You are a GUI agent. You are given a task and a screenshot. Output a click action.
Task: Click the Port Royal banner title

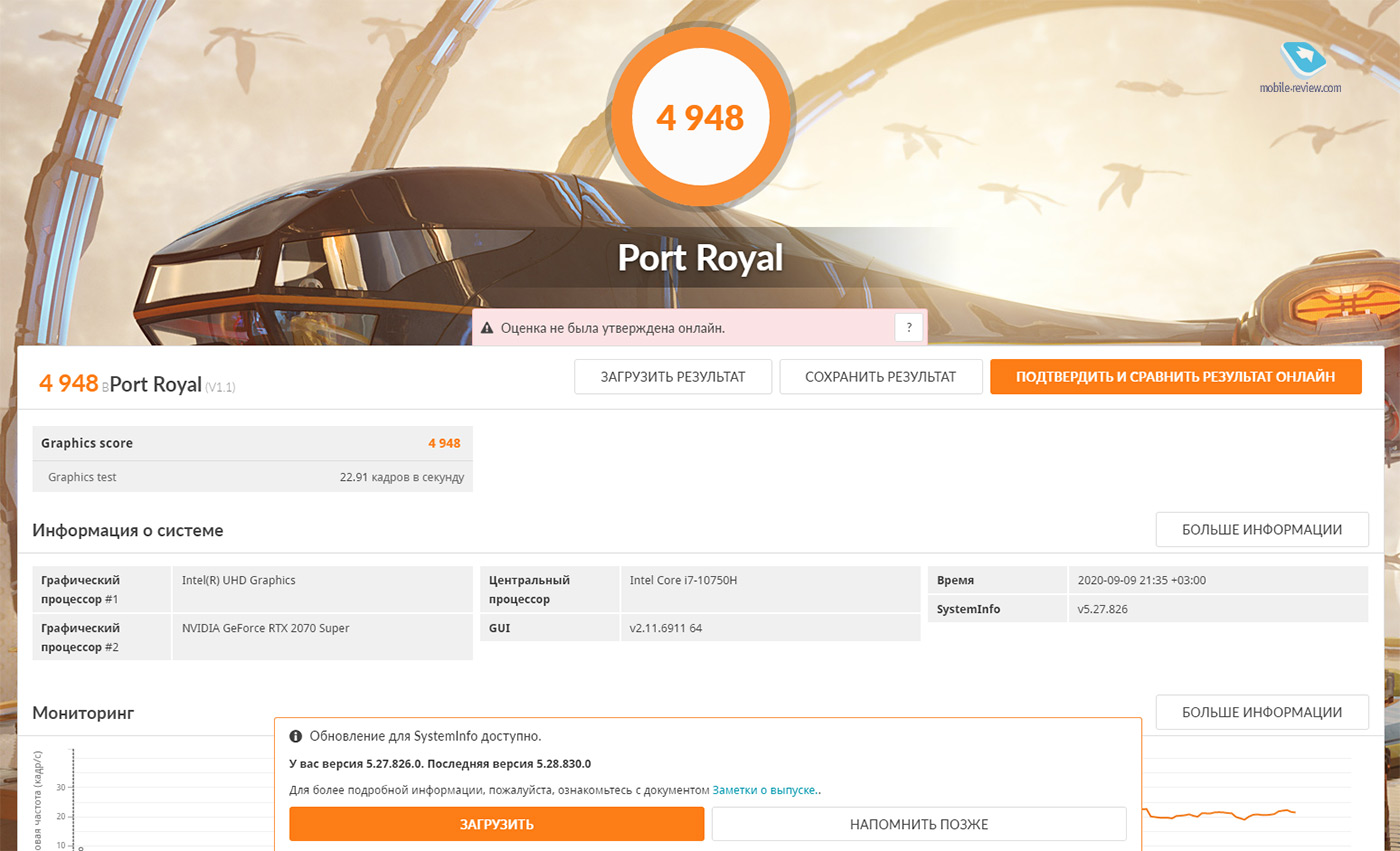pyautogui.click(x=700, y=257)
